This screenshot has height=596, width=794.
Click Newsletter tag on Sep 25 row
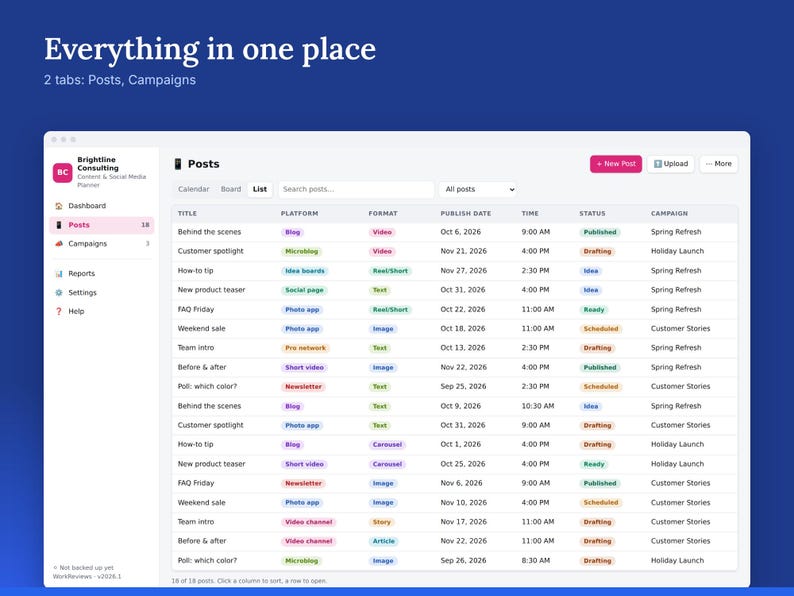click(303, 386)
